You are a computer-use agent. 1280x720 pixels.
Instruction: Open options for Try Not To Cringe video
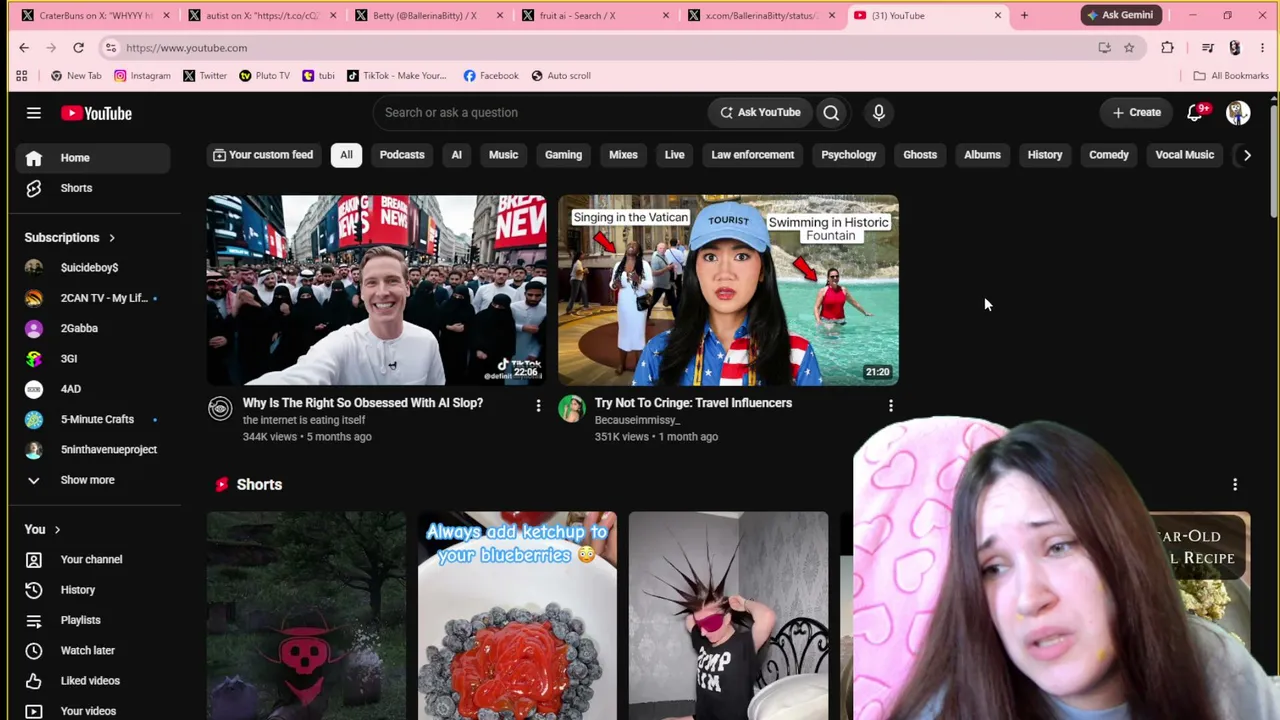(890, 406)
